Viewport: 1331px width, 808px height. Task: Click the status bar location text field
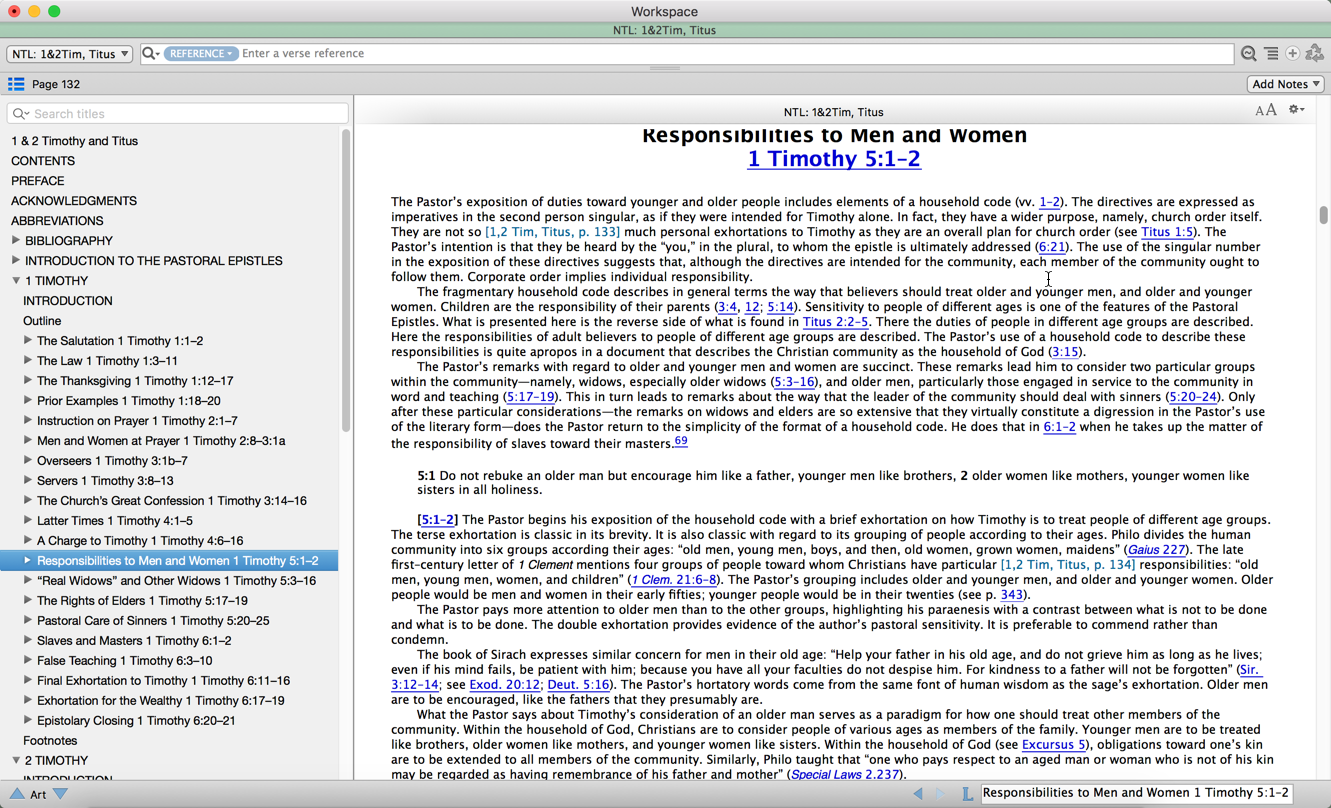[x=1136, y=793]
